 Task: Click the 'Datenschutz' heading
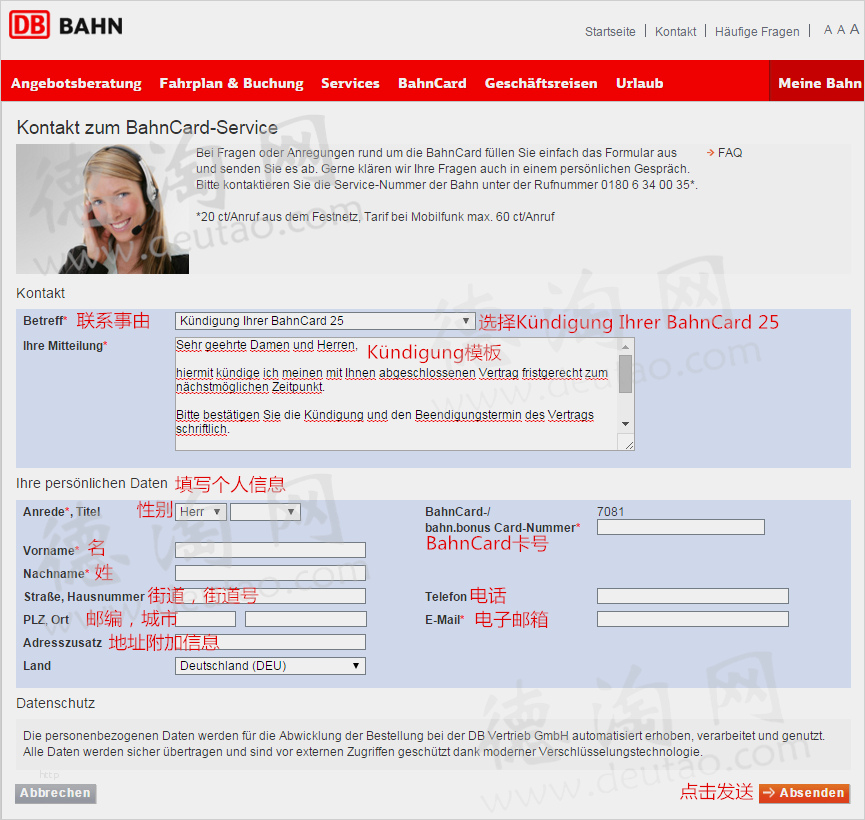[56, 704]
